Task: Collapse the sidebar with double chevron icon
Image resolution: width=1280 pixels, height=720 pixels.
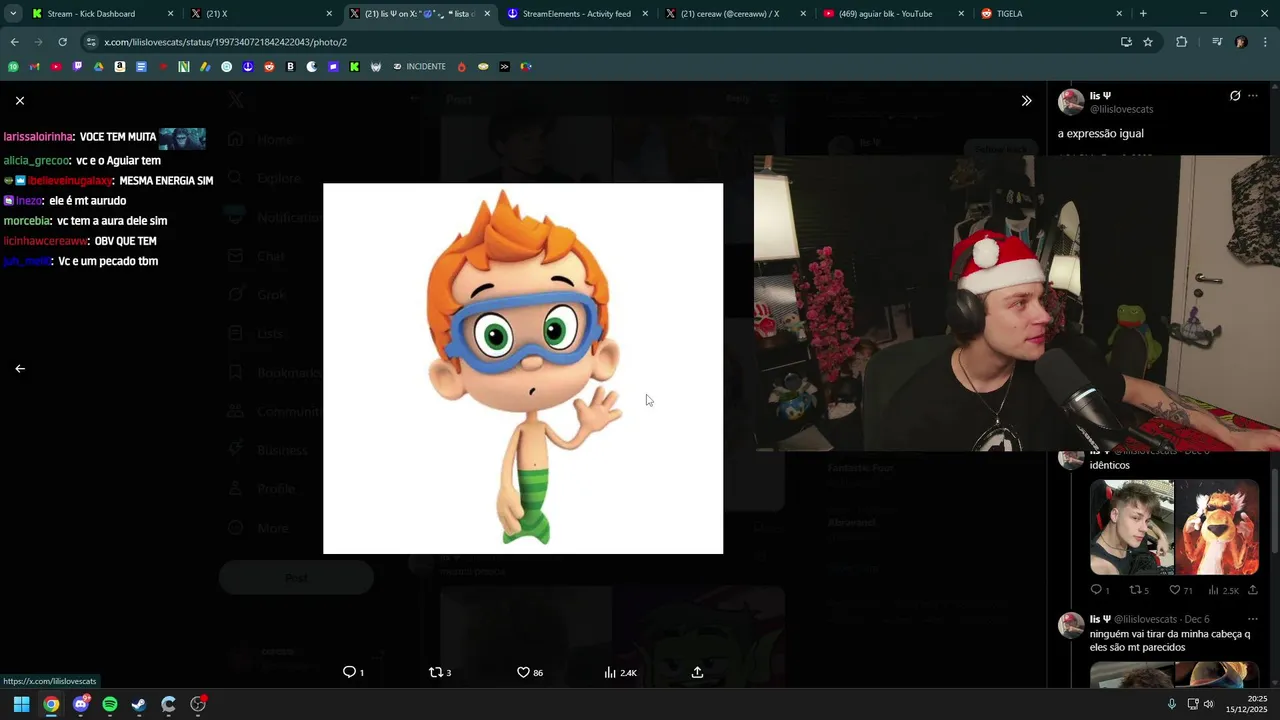Action: [x=1026, y=101]
